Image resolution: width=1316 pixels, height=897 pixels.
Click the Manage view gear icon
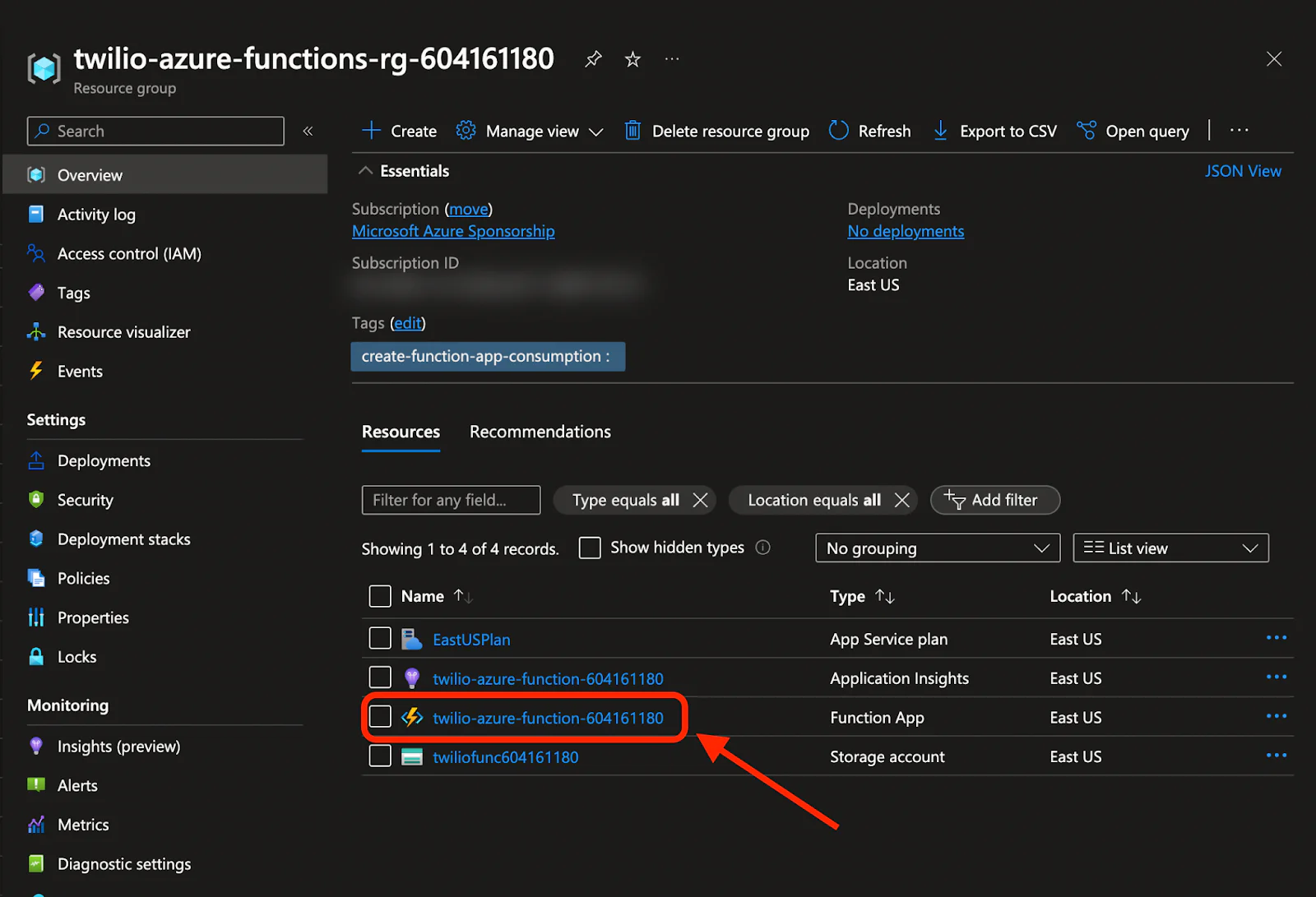[466, 131]
